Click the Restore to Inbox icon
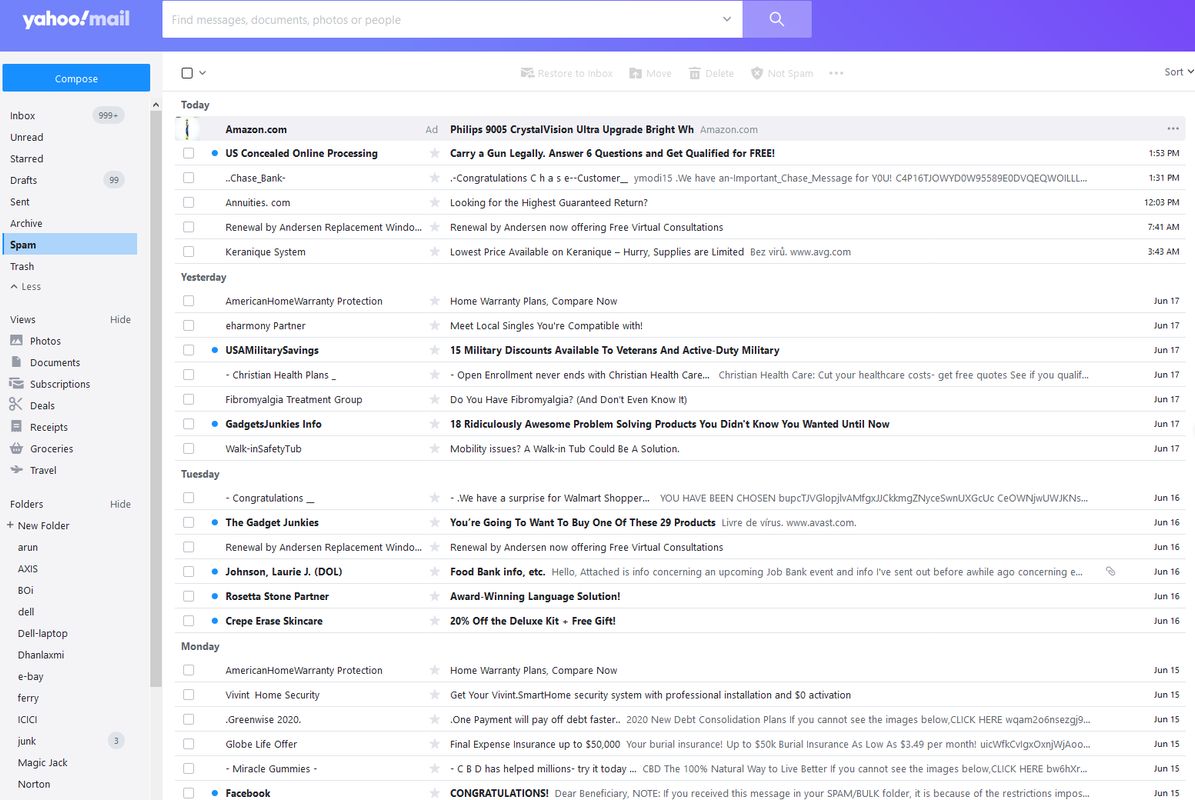Viewport: 1195px width, 800px height. [x=527, y=73]
